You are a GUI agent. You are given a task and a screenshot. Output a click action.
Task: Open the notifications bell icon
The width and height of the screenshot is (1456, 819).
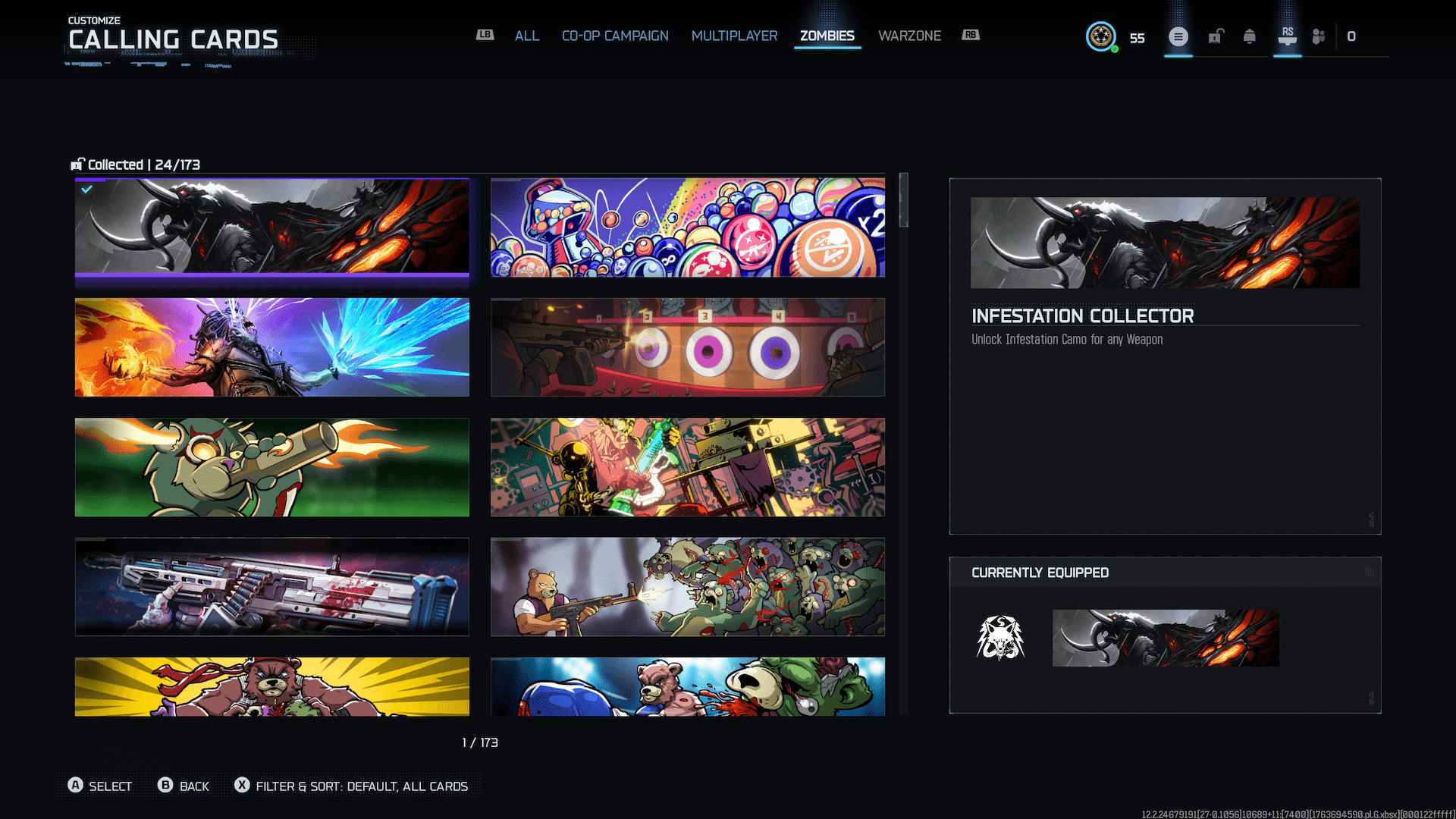click(x=1249, y=36)
